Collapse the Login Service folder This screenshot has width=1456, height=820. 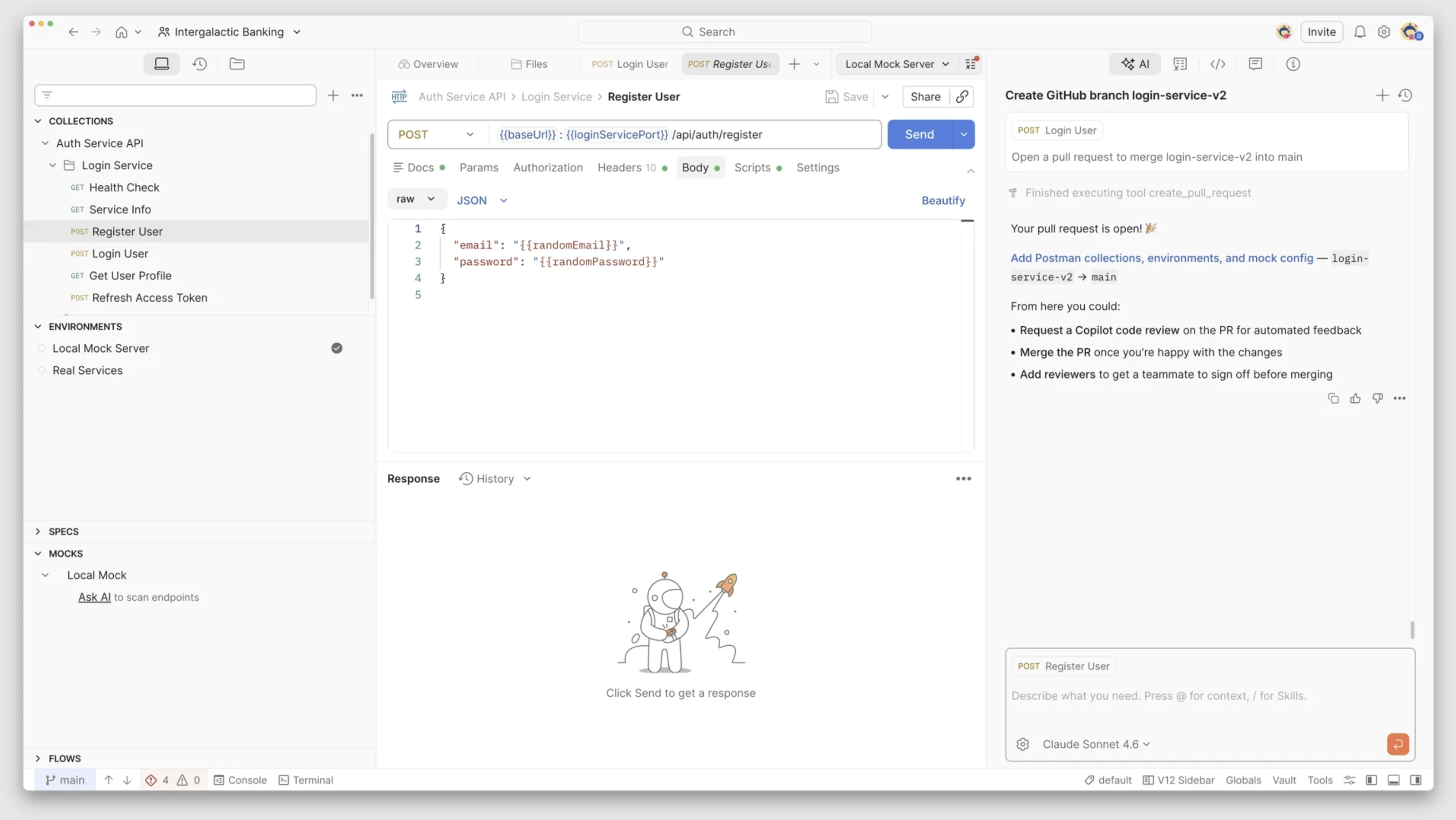53,166
